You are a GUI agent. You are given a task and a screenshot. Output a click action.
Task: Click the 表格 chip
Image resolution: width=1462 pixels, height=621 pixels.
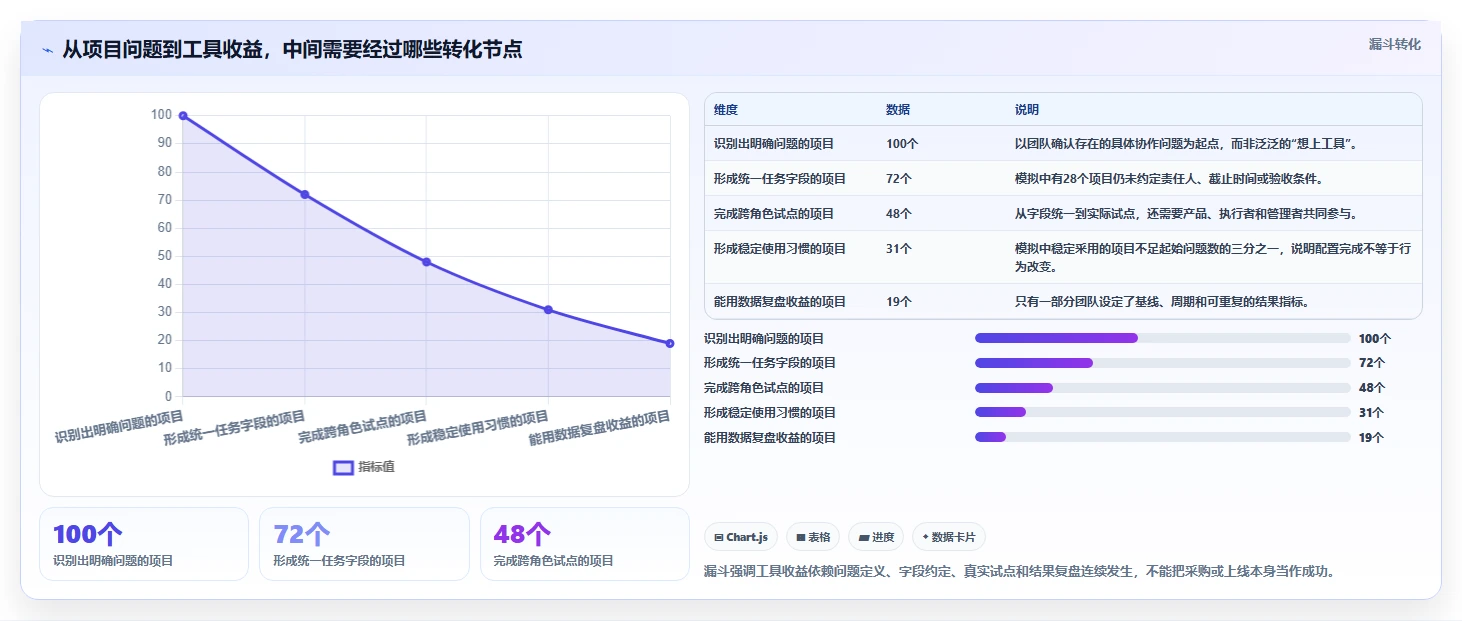click(813, 537)
